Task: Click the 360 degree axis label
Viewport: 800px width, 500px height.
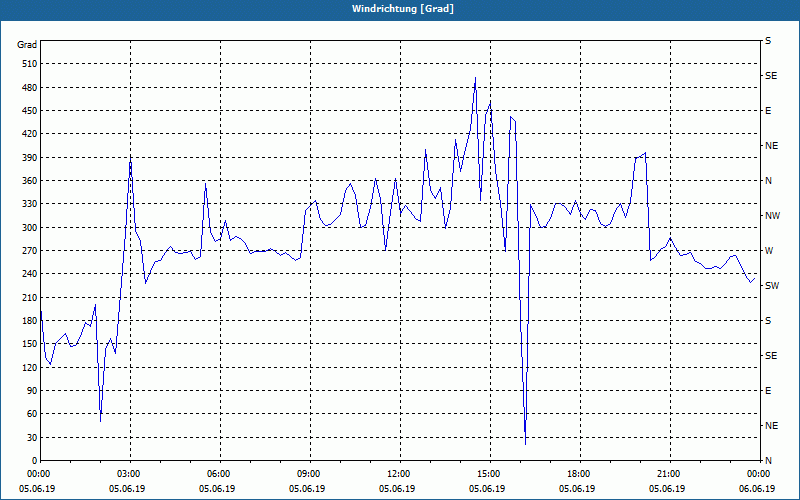Action: [x=30, y=181]
